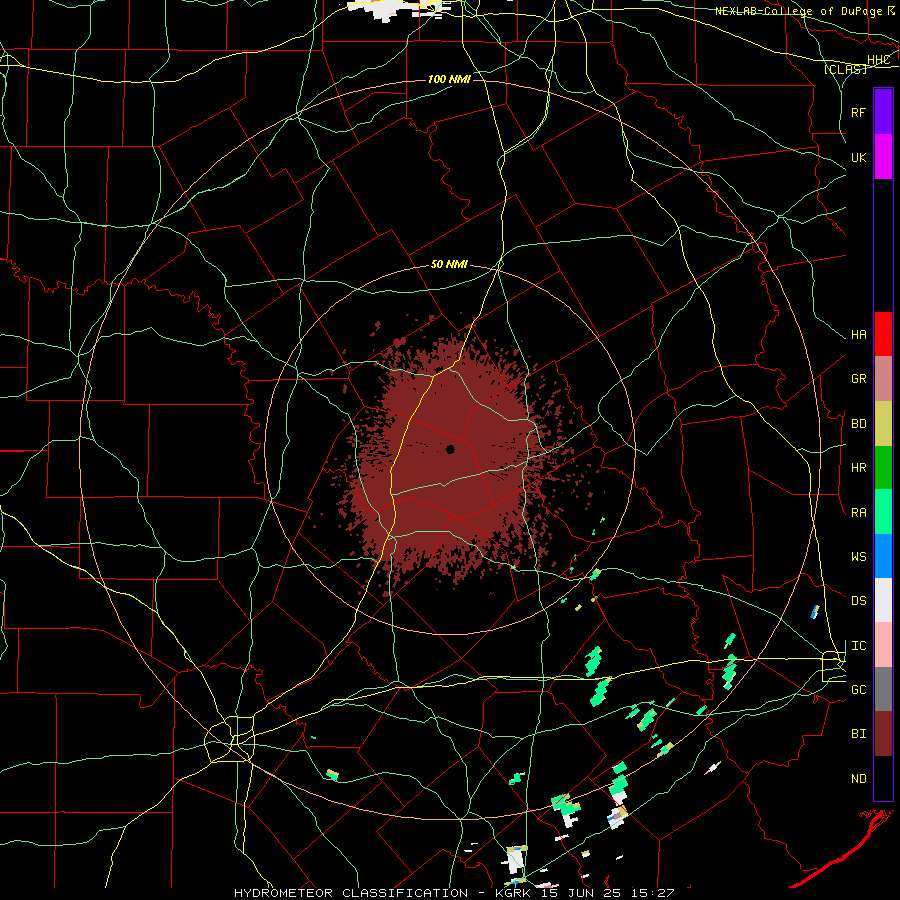The height and width of the screenshot is (900, 900).
Task: Click the 'BD' legend label
Action: 859,424
